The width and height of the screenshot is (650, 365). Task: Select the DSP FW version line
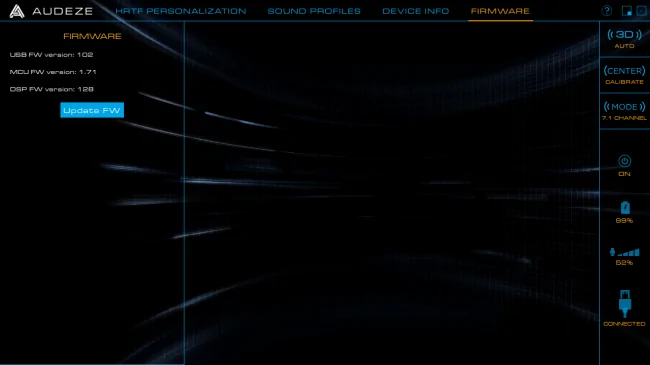click(x=51, y=89)
